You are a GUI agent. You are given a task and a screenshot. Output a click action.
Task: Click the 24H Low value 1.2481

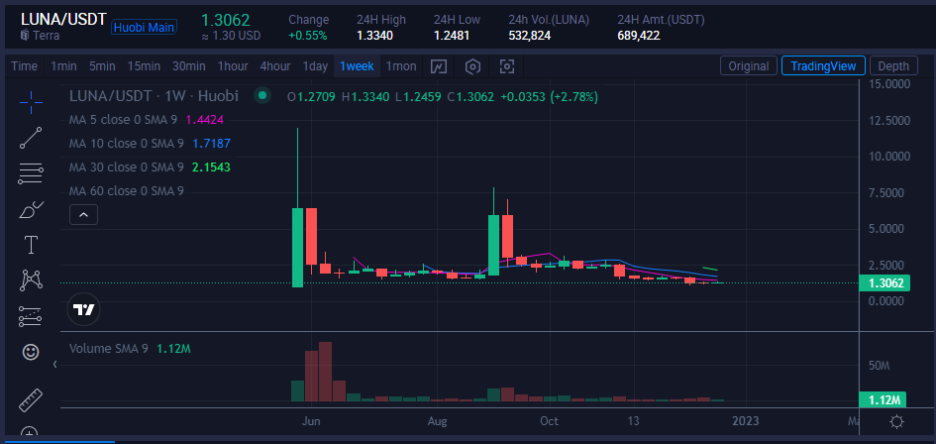click(x=451, y=36)
